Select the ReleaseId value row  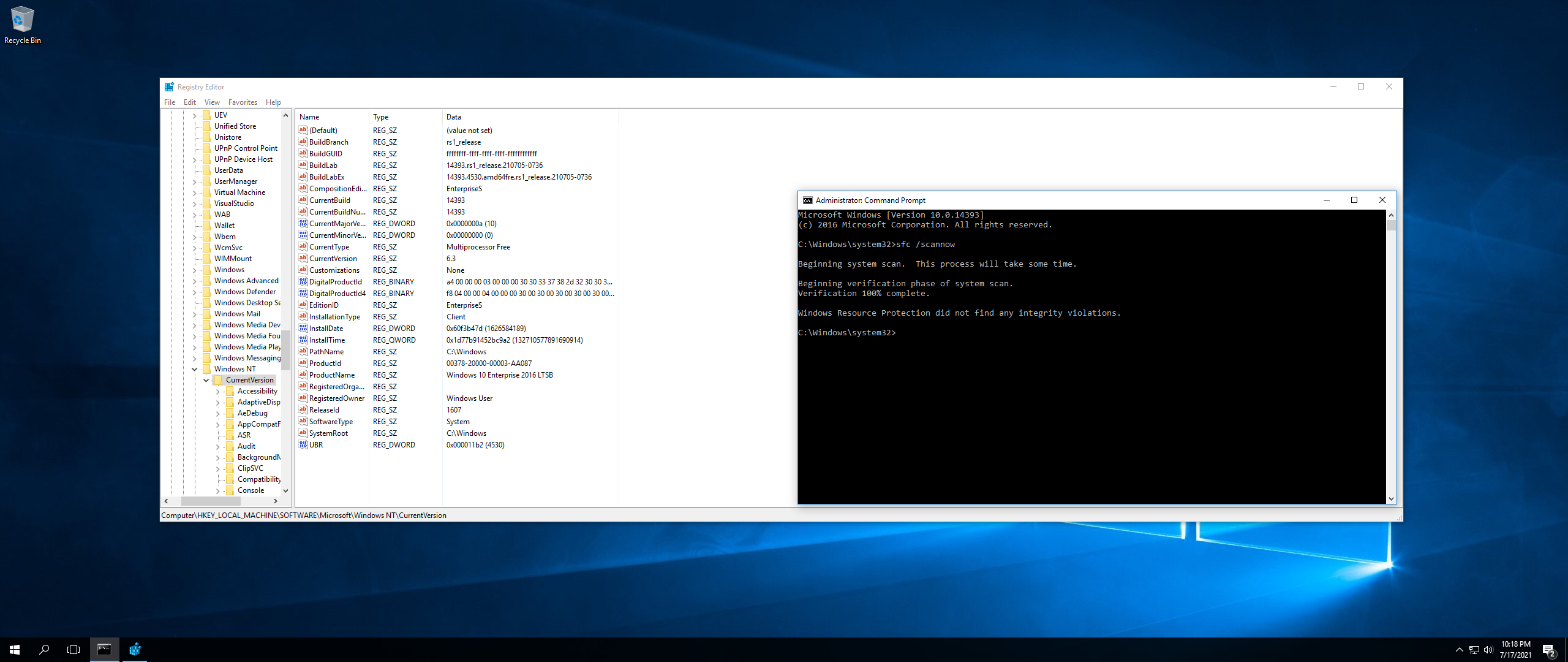point(456,409)
